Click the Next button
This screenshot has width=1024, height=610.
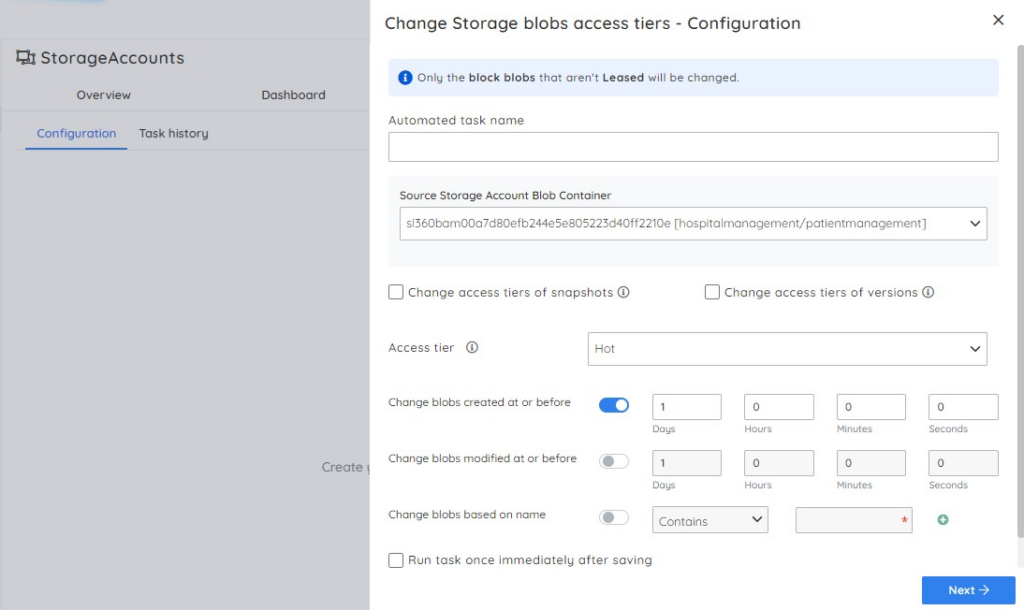point(967,590)
